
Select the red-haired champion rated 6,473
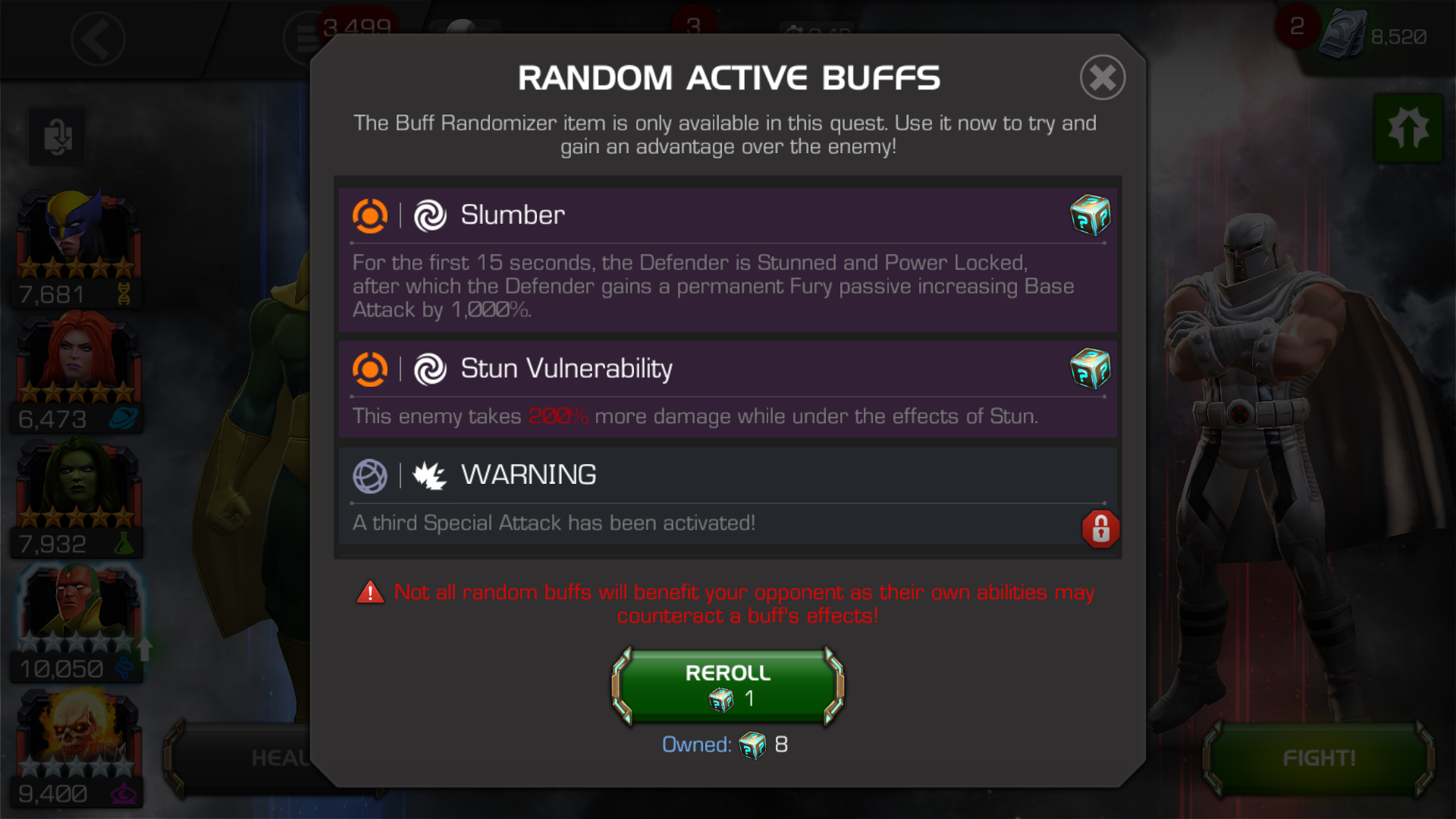(x=78, y=372)
